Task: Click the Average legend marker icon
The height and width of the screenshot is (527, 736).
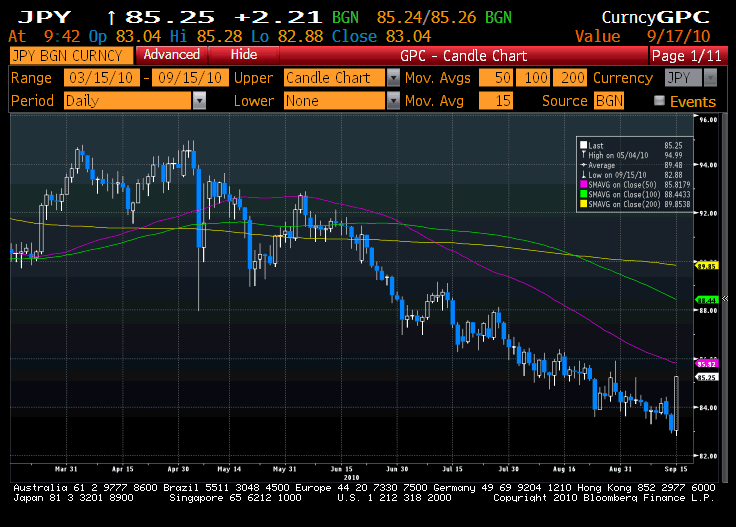Action: [583, 164]
